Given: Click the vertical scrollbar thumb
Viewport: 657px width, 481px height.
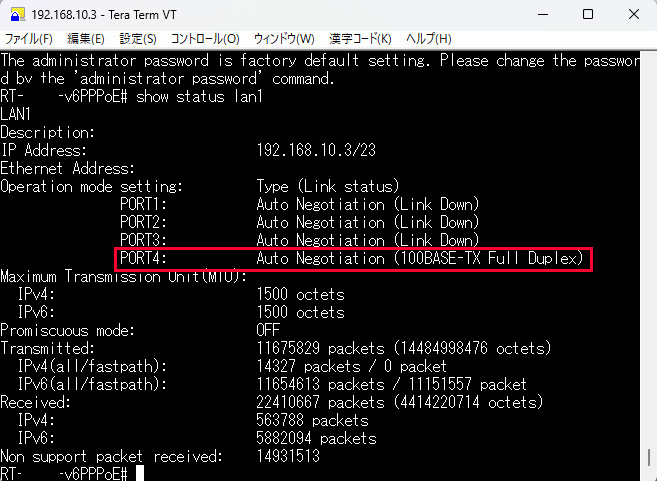Looking at the screenshot, I should (x=649, y=459).
